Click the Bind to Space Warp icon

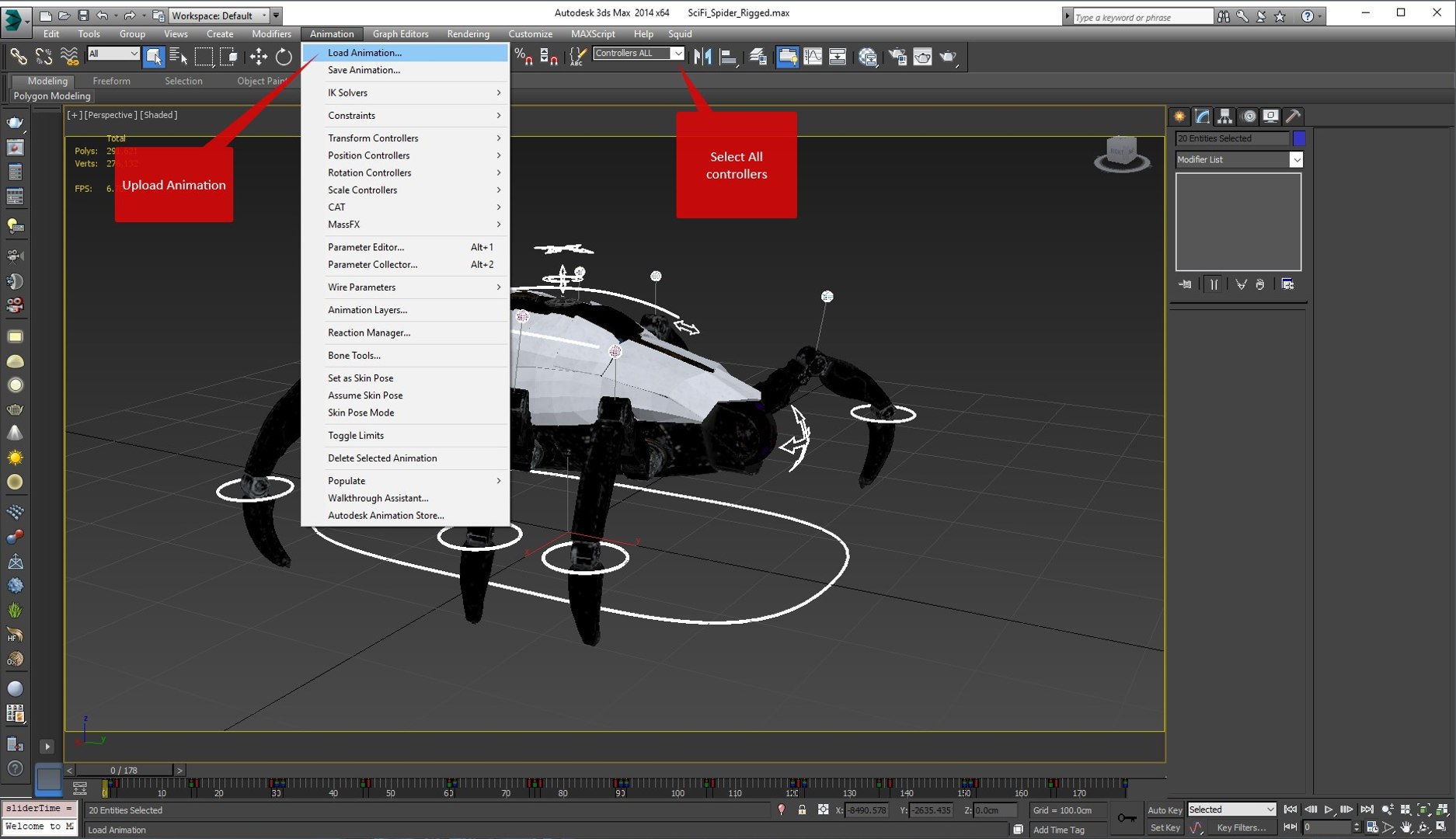tap(69, 56)
